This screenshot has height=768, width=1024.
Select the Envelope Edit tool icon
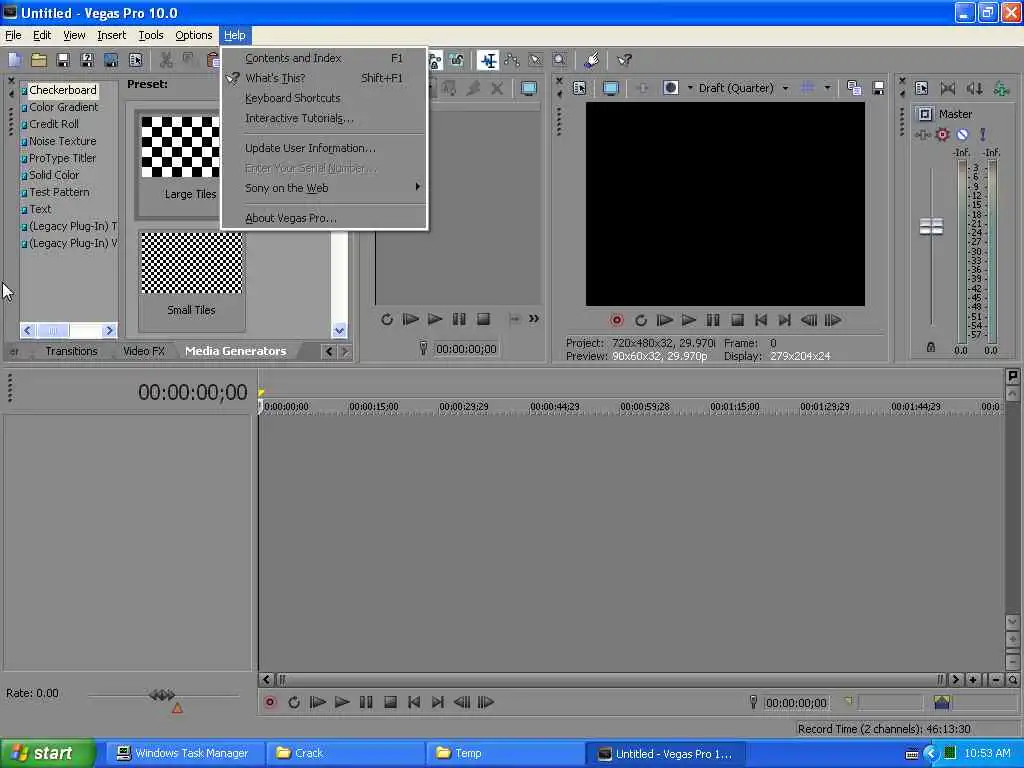click(x=511, y=60)
